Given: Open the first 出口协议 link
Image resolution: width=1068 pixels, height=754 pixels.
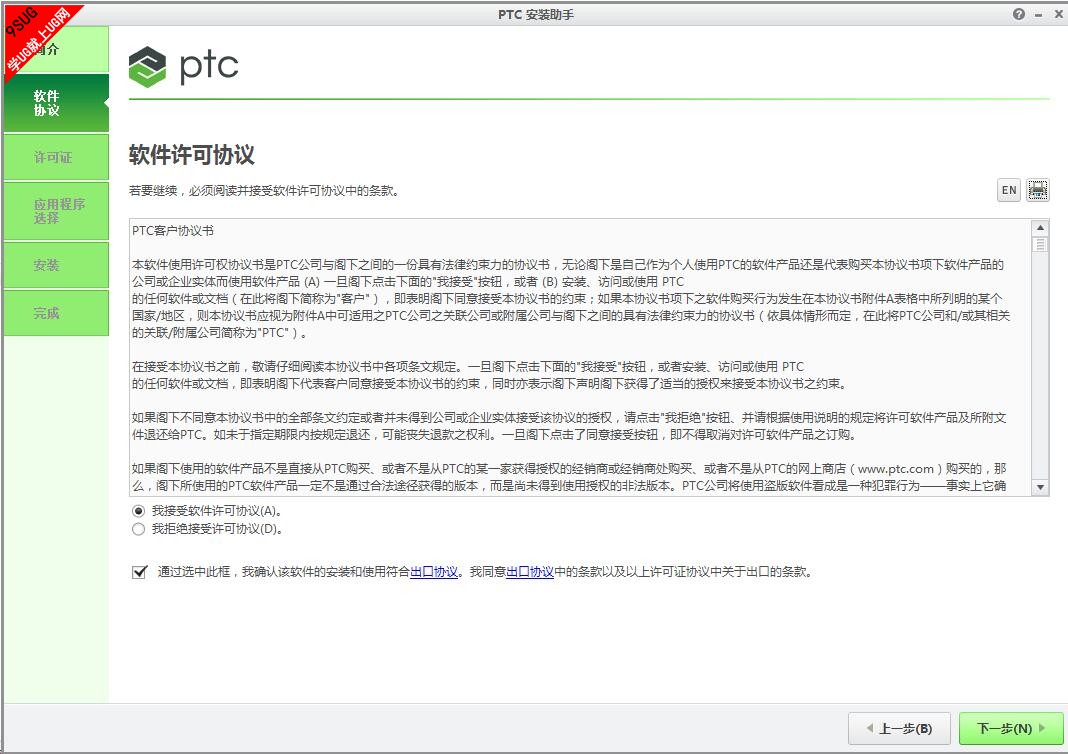Looking at the screenshot, I should [x=434, y=572].
